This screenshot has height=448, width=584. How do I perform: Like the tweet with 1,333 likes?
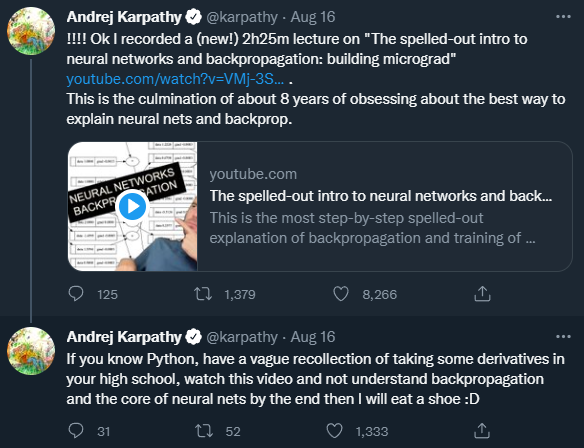point(334,431)
